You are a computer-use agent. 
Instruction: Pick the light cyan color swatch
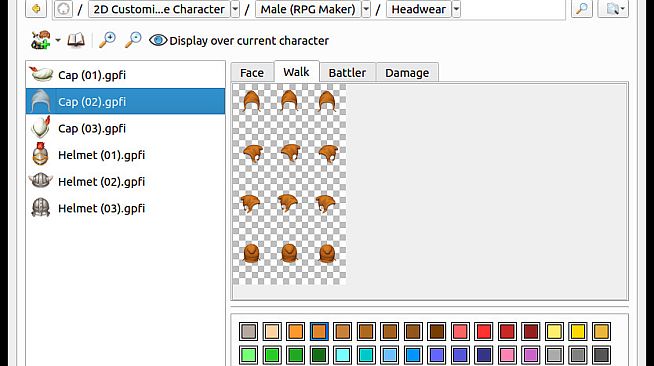pos(343,355)
